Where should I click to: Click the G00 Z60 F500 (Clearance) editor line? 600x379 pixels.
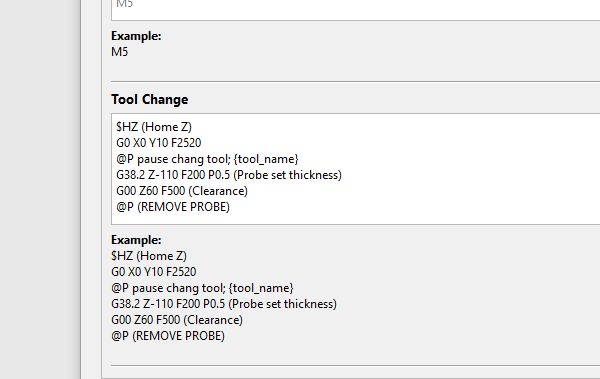pos(182,191)
